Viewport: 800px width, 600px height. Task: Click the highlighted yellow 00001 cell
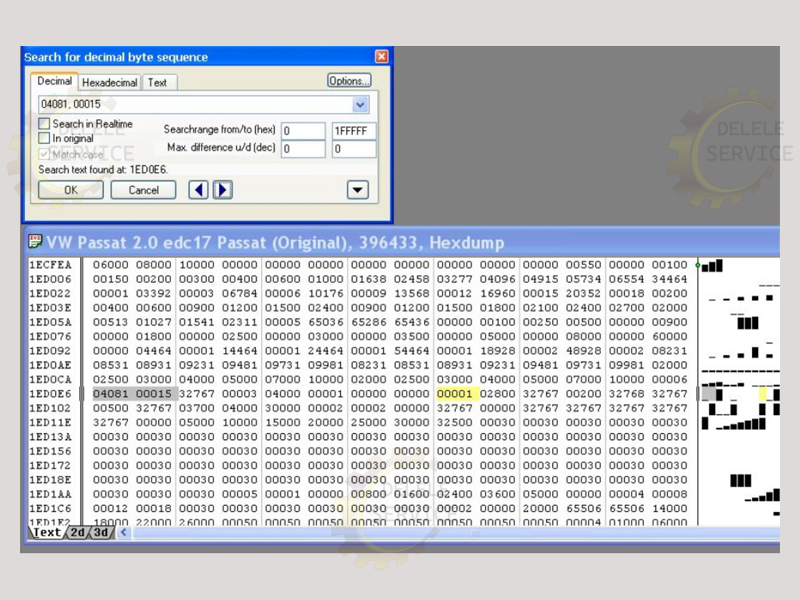[453, 395]
